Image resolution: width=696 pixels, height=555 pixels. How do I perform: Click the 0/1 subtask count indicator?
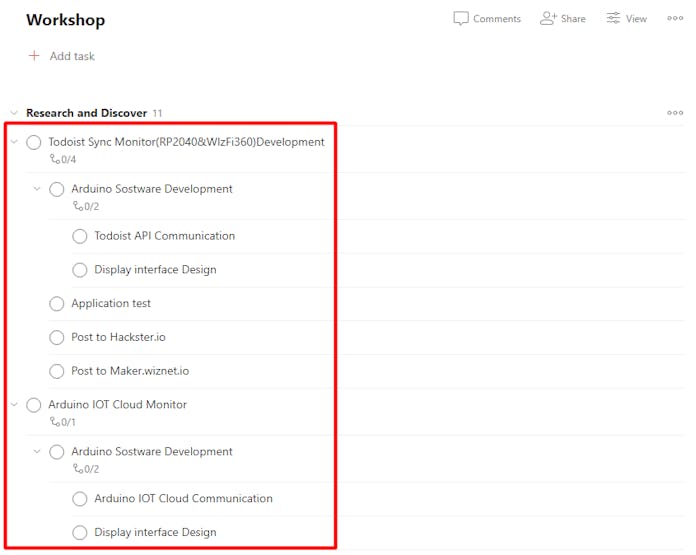click(x=63, y=422)
